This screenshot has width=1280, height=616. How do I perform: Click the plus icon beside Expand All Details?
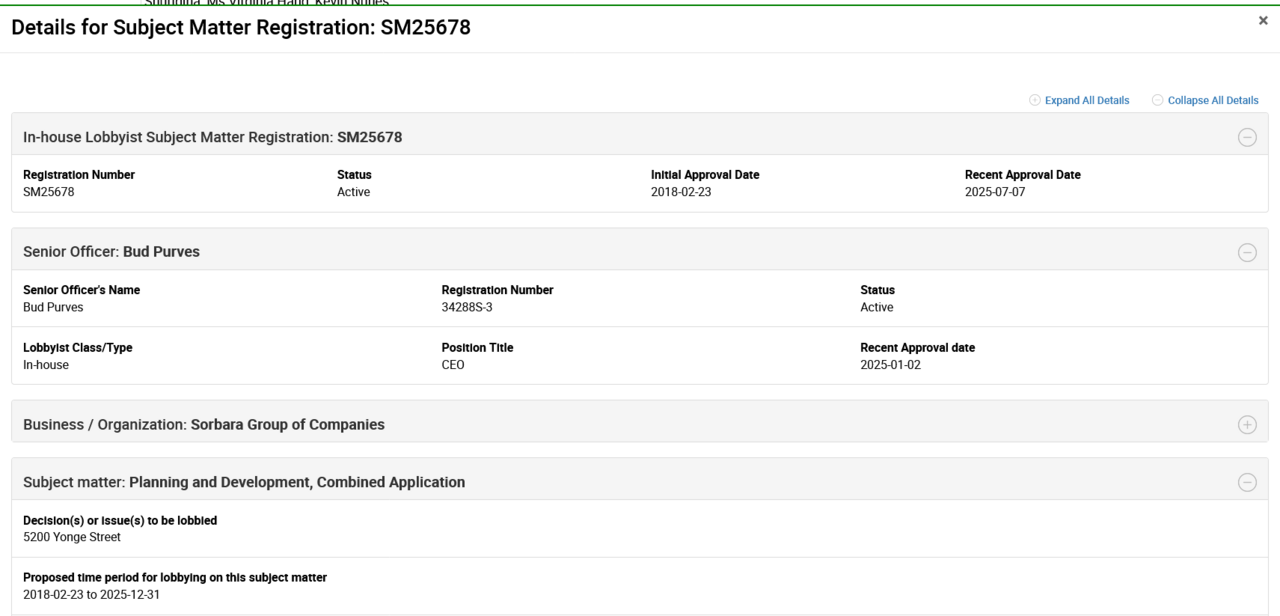click(x=1035, y=100)
